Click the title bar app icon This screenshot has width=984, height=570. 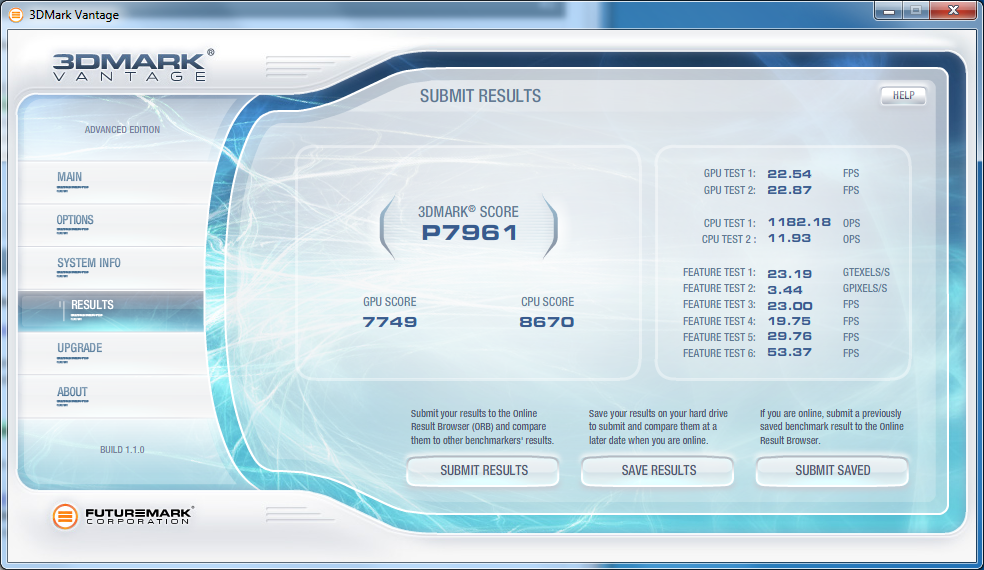tap(16, 14)
